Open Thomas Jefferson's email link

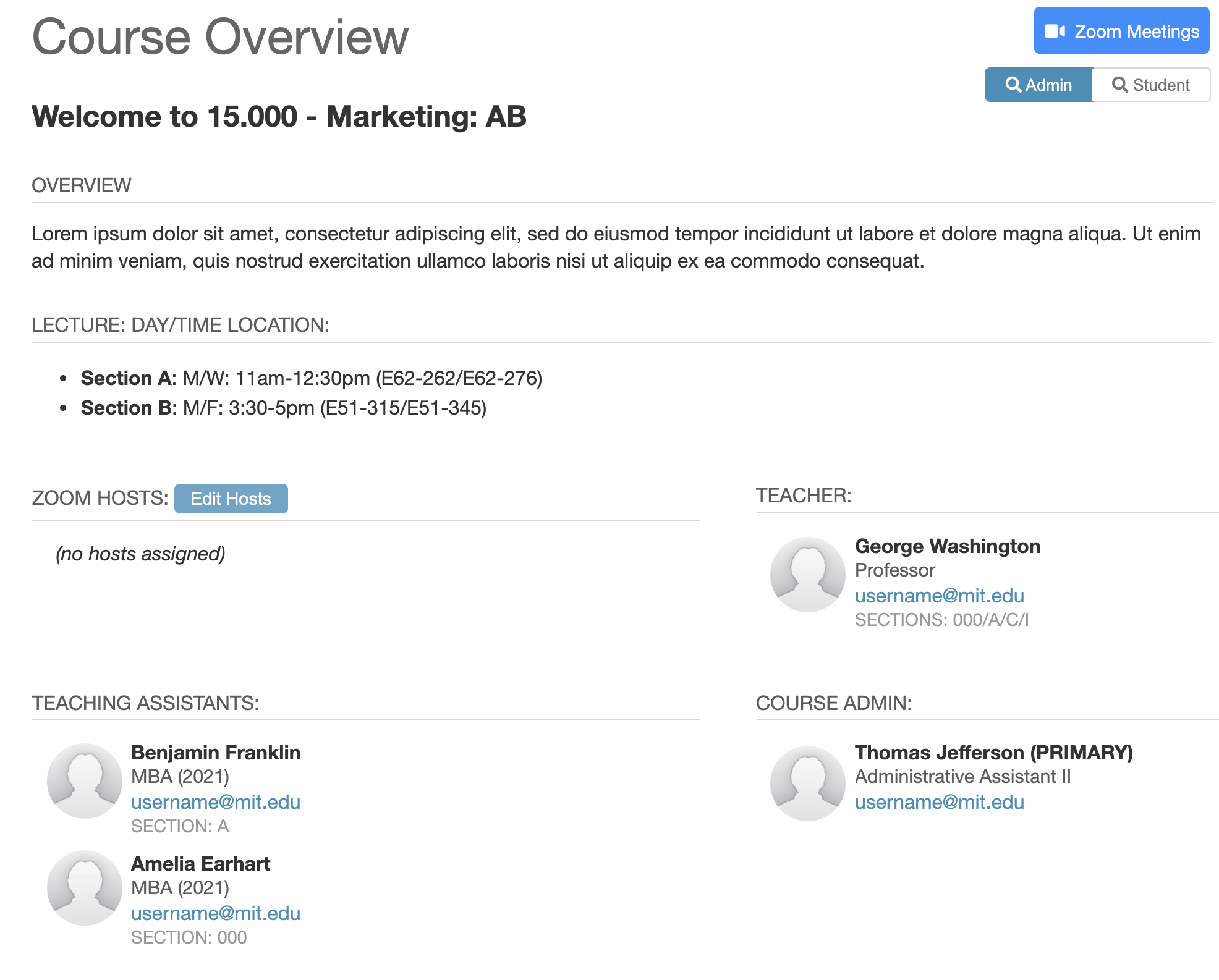pyautogui.click(x=940, y=802)
